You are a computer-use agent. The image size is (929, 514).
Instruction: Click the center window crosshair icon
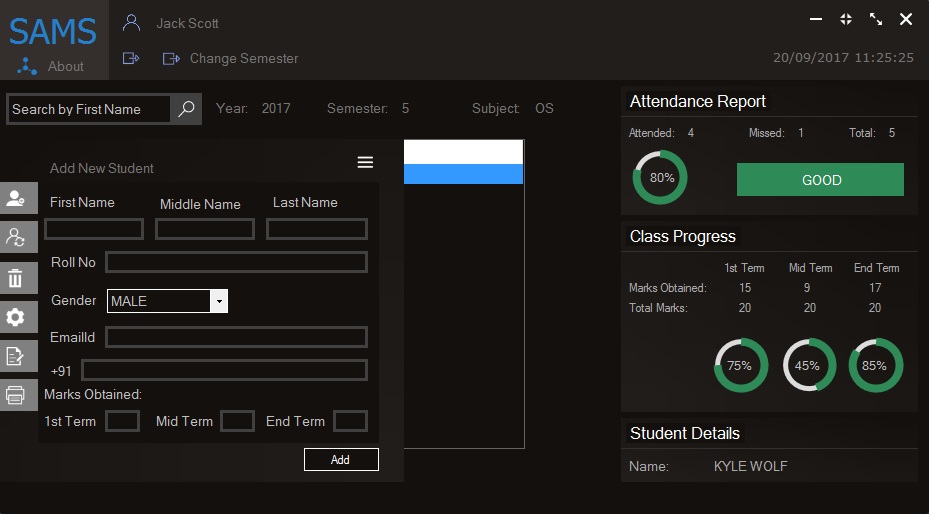[x=846, y=19]
